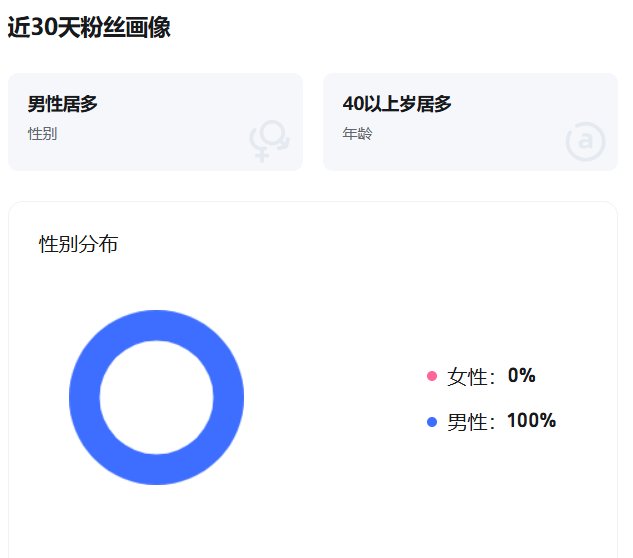The height and width of the screenshot is (558, 633).
Task: Click the 年龄 subtitle label
Action: 357,133
